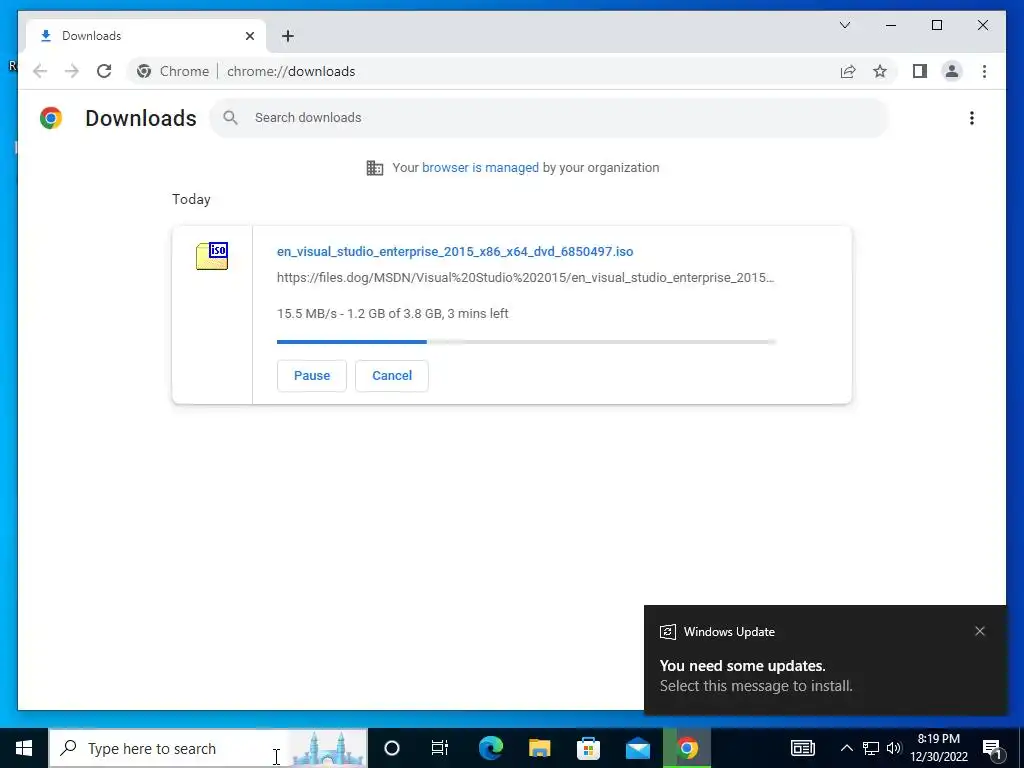This screenshot has height=768, width=1024.
Task: Expand the tab search chevron
Action: click(844, 25)
